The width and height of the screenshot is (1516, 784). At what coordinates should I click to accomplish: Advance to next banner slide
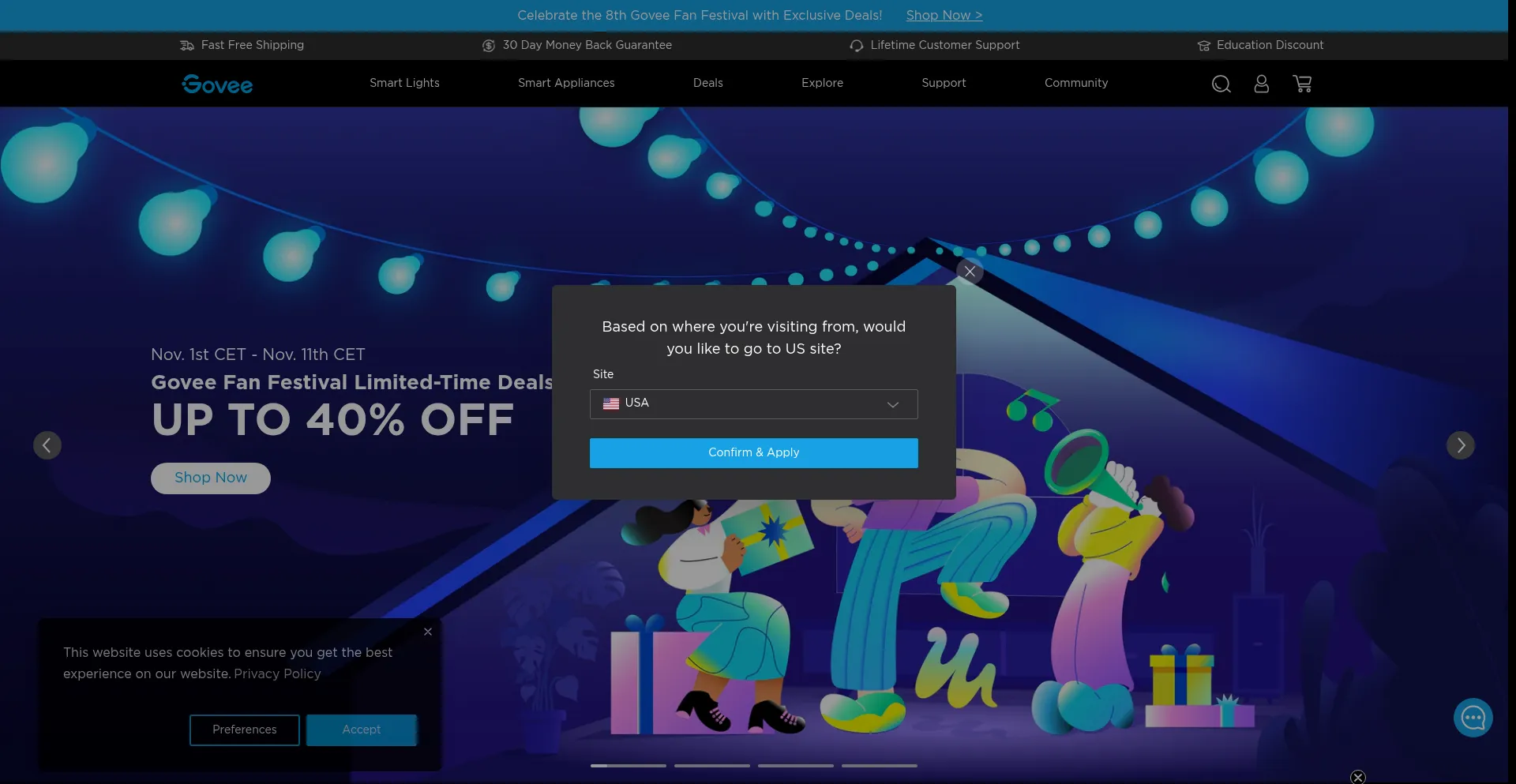pos(1460,445)
